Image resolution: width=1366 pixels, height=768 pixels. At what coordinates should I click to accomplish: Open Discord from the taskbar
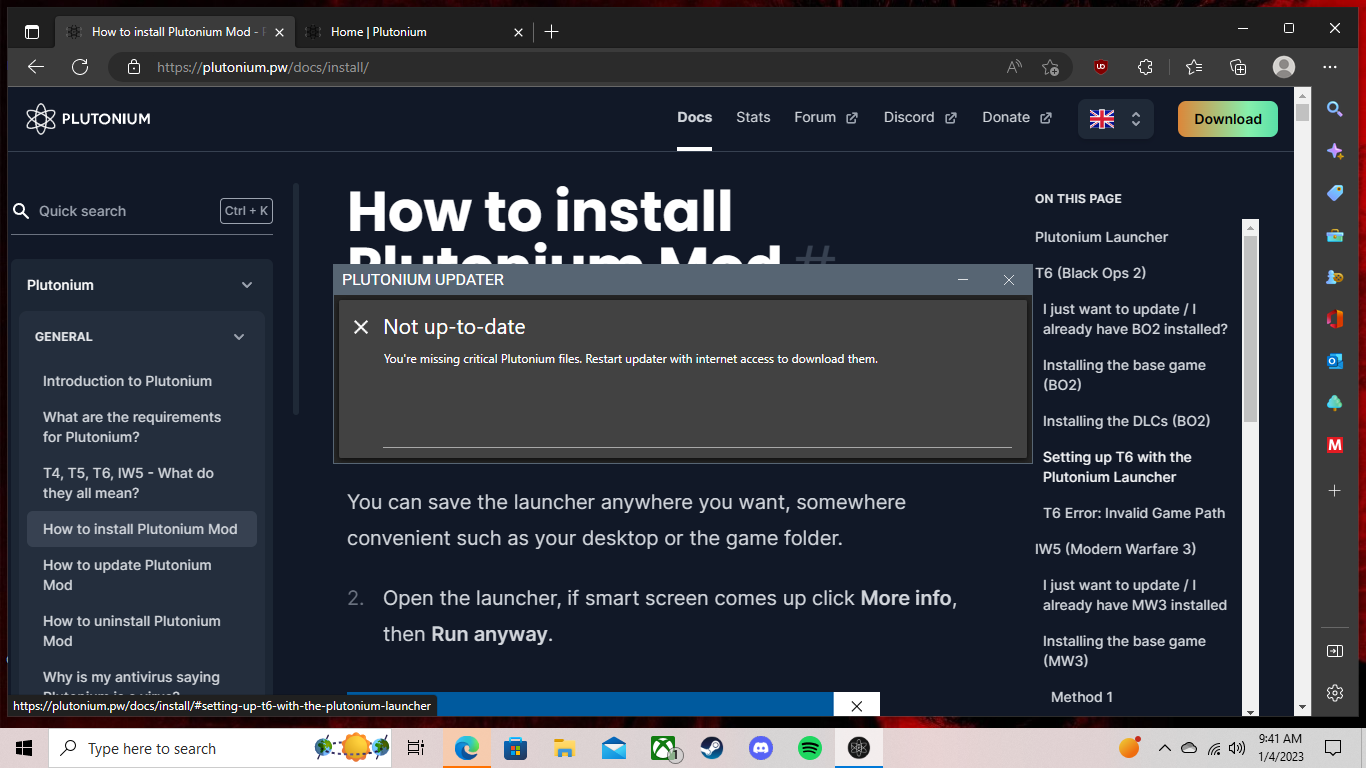[761, 748]
